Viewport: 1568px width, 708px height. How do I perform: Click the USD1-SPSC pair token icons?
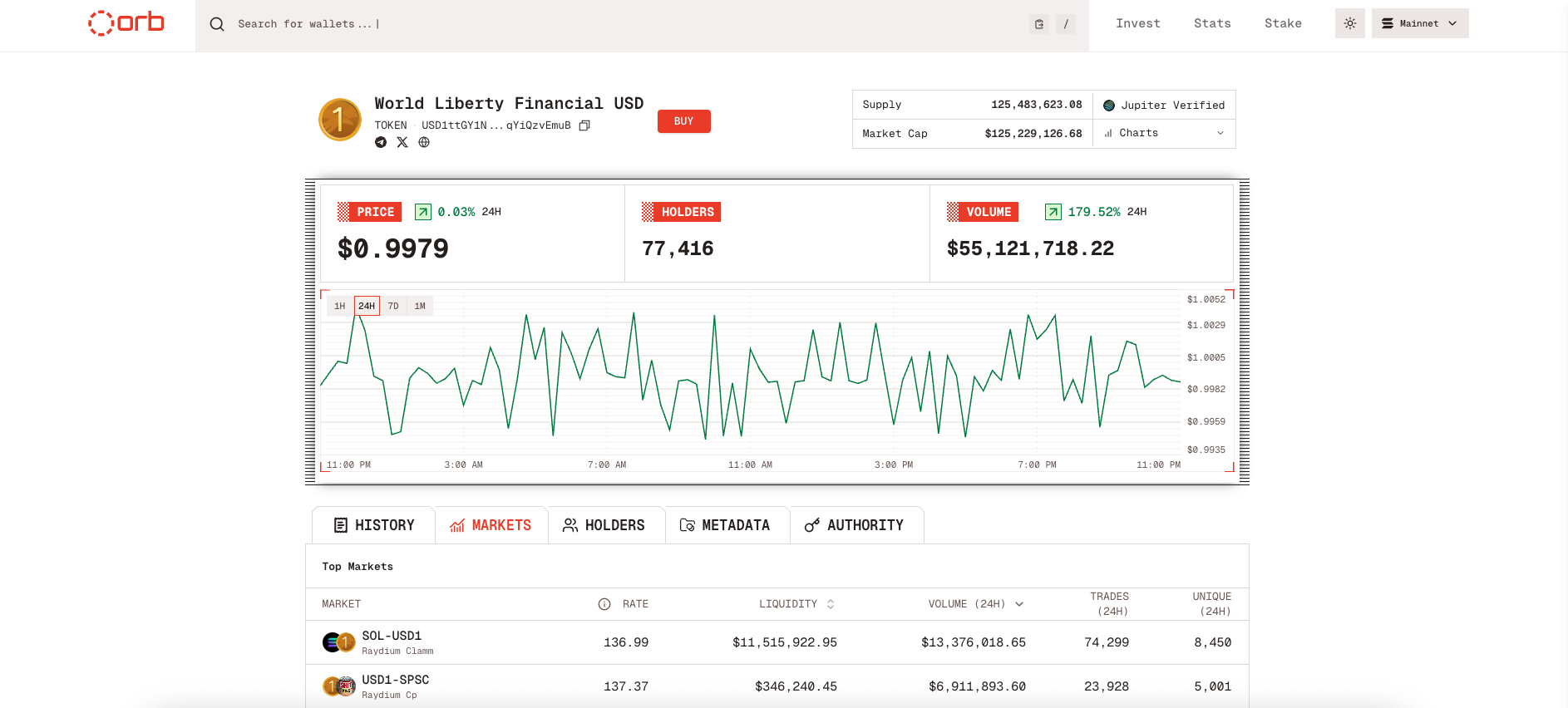point(339,686)
